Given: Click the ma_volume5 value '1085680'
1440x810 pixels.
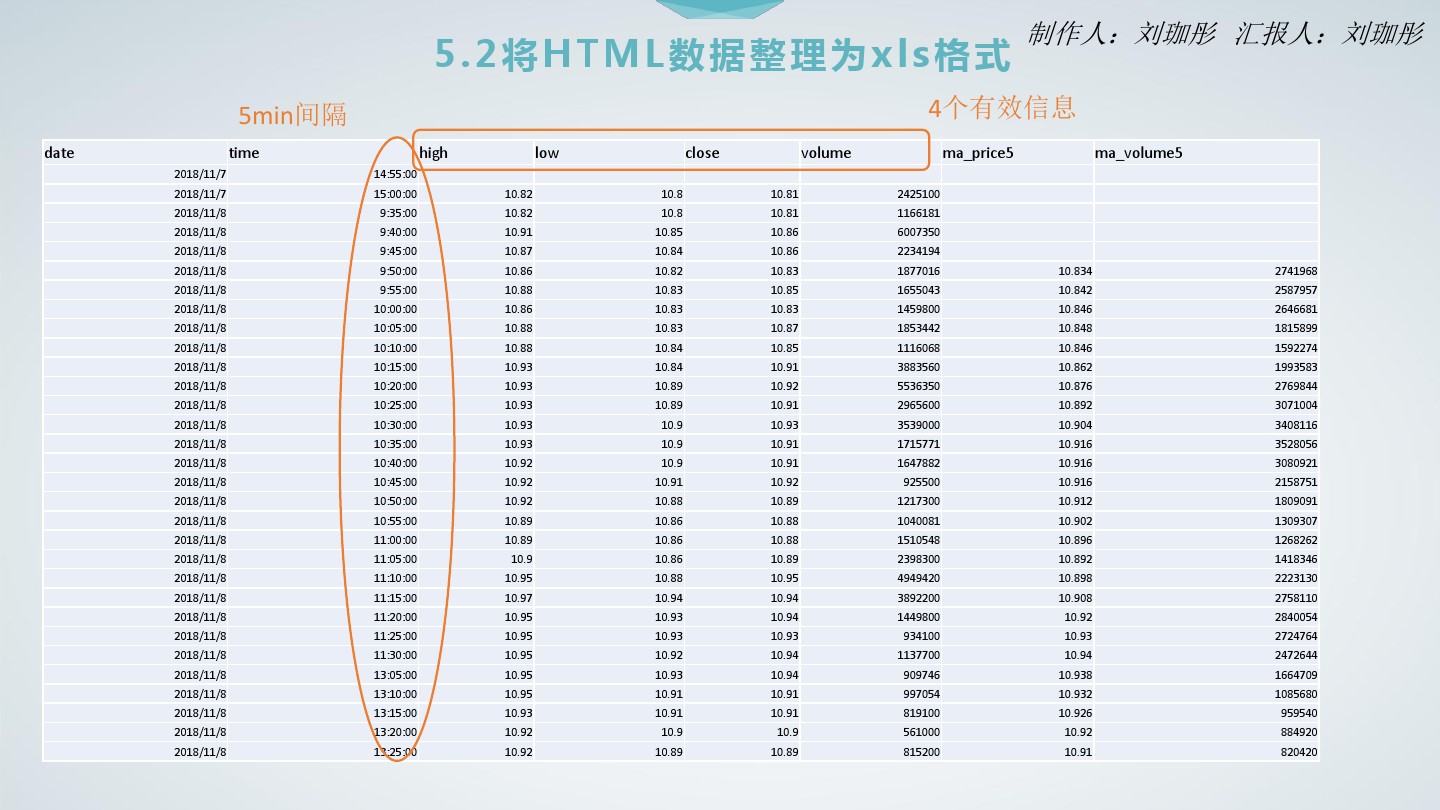Looking at the screenshot, I should pos(1296,694).
